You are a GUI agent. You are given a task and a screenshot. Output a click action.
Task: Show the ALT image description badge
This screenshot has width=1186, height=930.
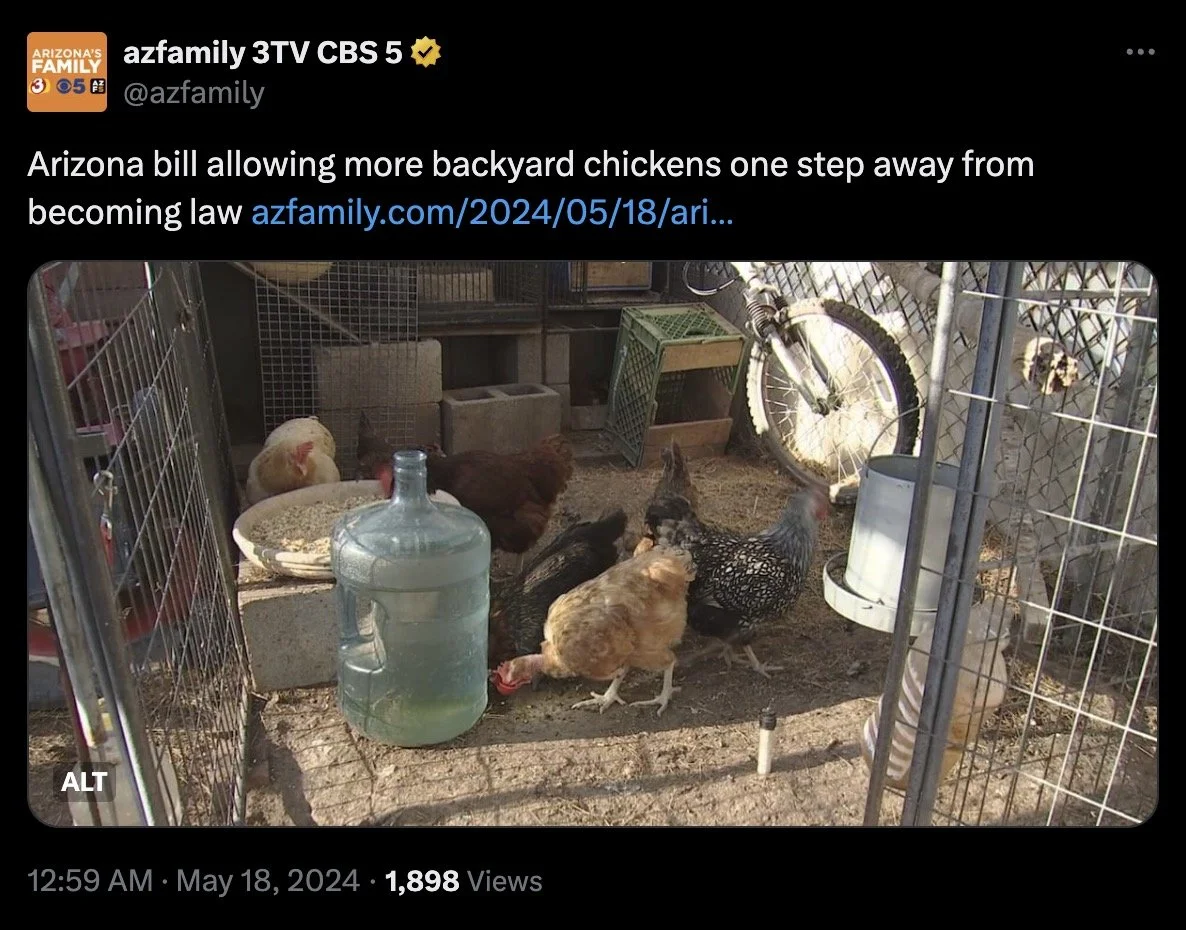pyautogui.click(x=84, y=782)
